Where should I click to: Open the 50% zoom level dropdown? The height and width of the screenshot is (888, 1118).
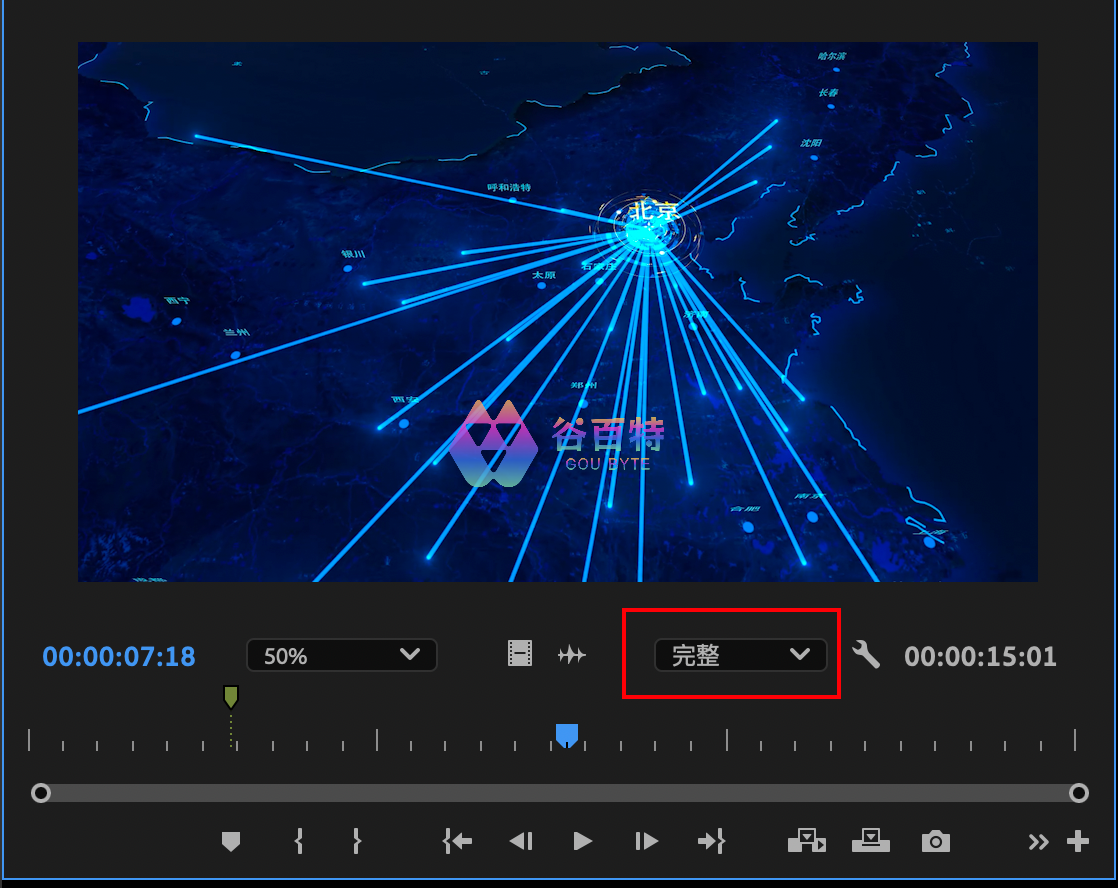[x=341, y=656]
